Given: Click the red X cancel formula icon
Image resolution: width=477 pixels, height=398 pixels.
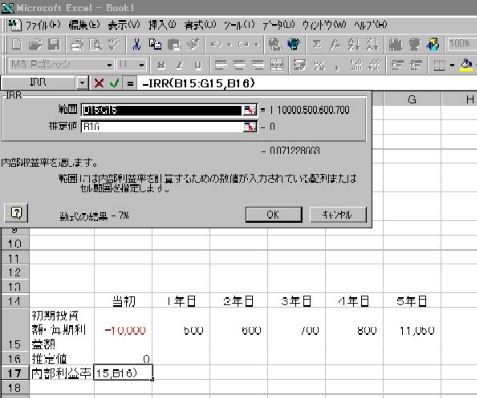Looking at the screenshot, I should [99, 83].
